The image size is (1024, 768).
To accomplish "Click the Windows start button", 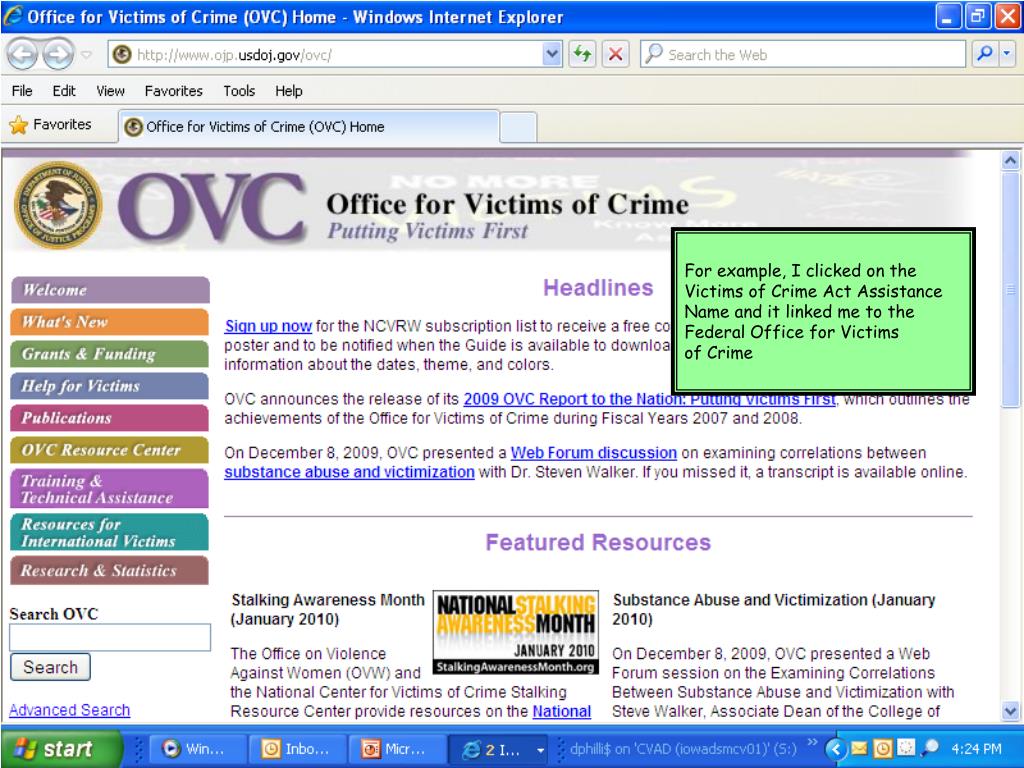I will pos(61,748).
